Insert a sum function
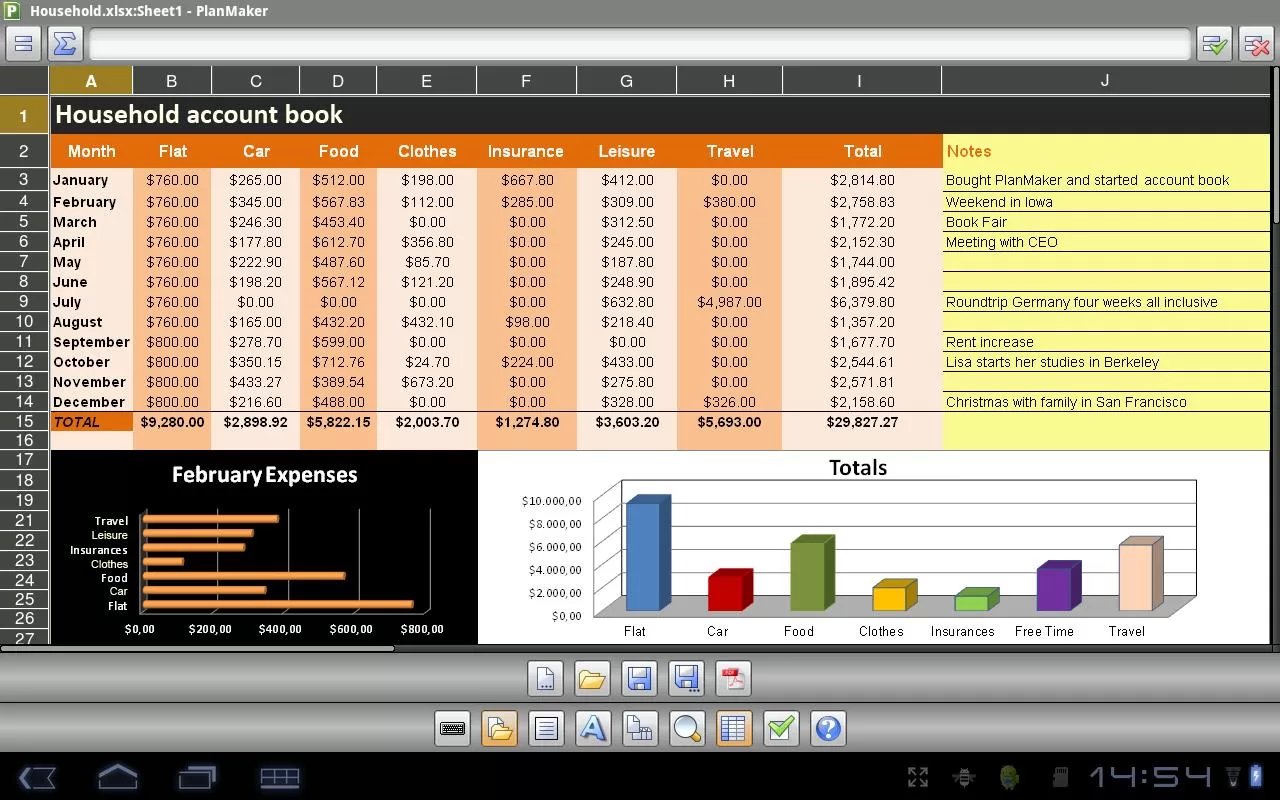1280x800 pixels. tap(64, 44)
